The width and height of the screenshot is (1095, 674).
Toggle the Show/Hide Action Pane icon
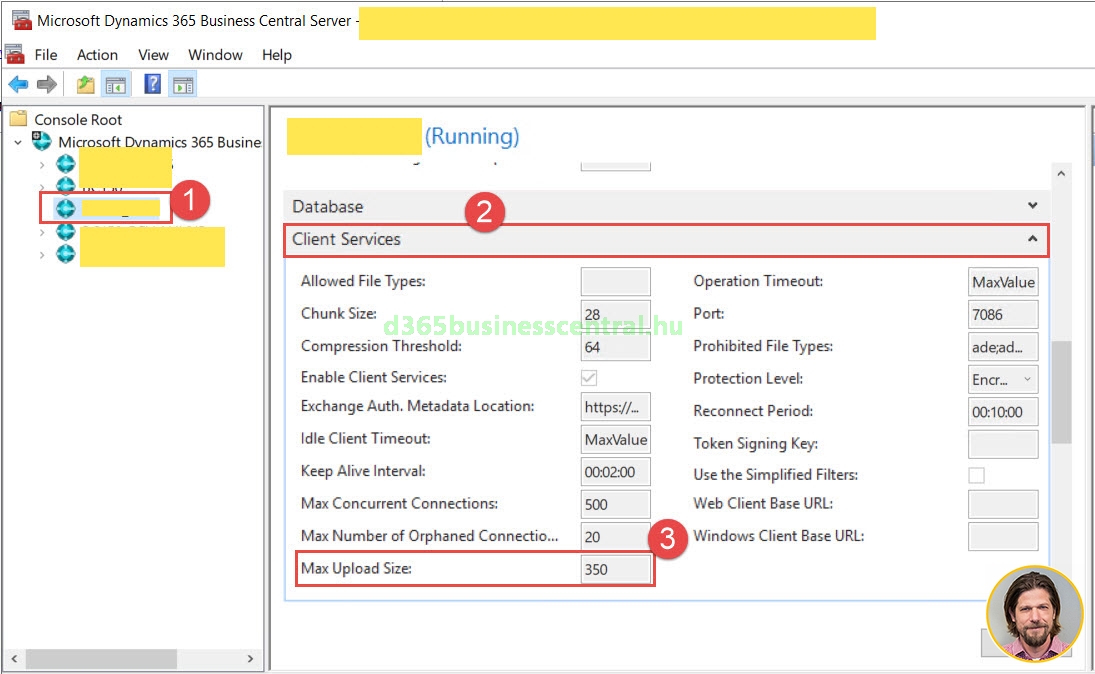coord(183,85)
